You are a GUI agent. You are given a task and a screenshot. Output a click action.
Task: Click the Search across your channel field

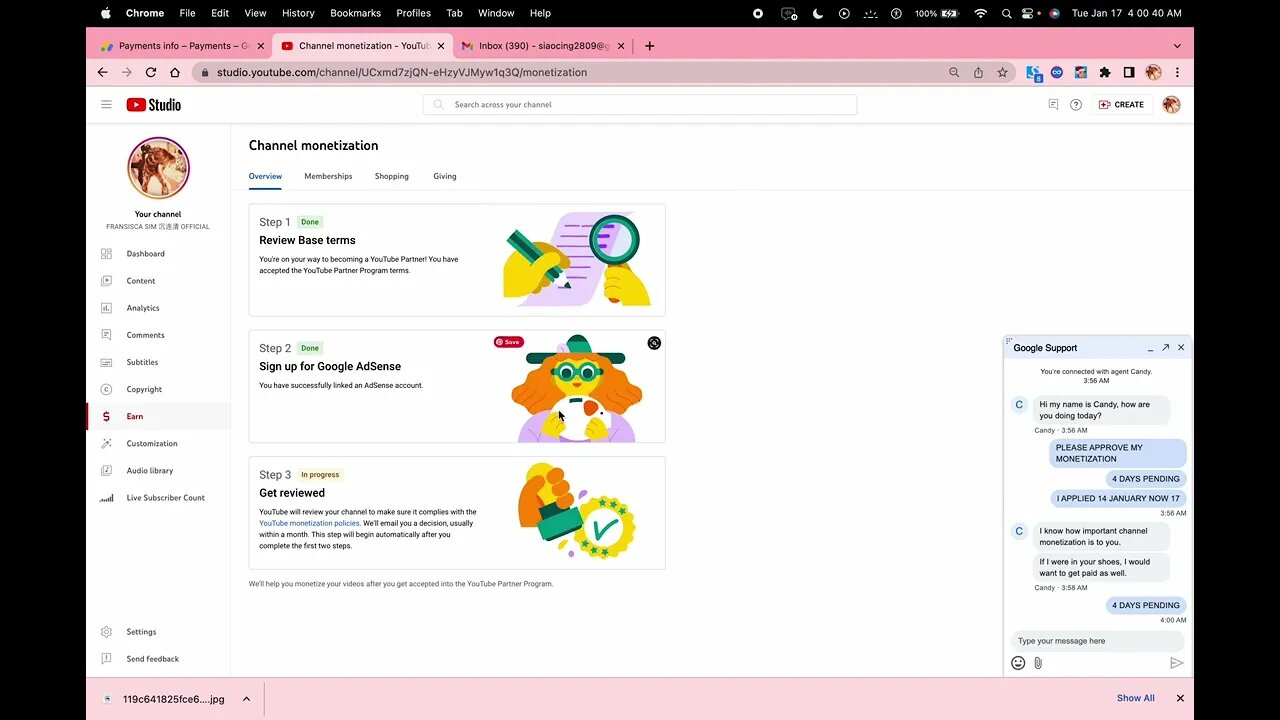point(640,104)
